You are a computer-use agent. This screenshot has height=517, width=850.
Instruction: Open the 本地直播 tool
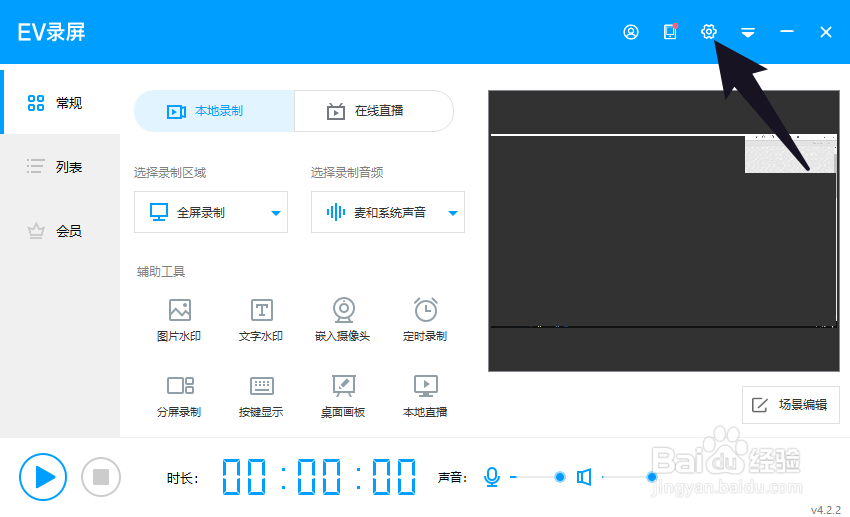[425, 396]
